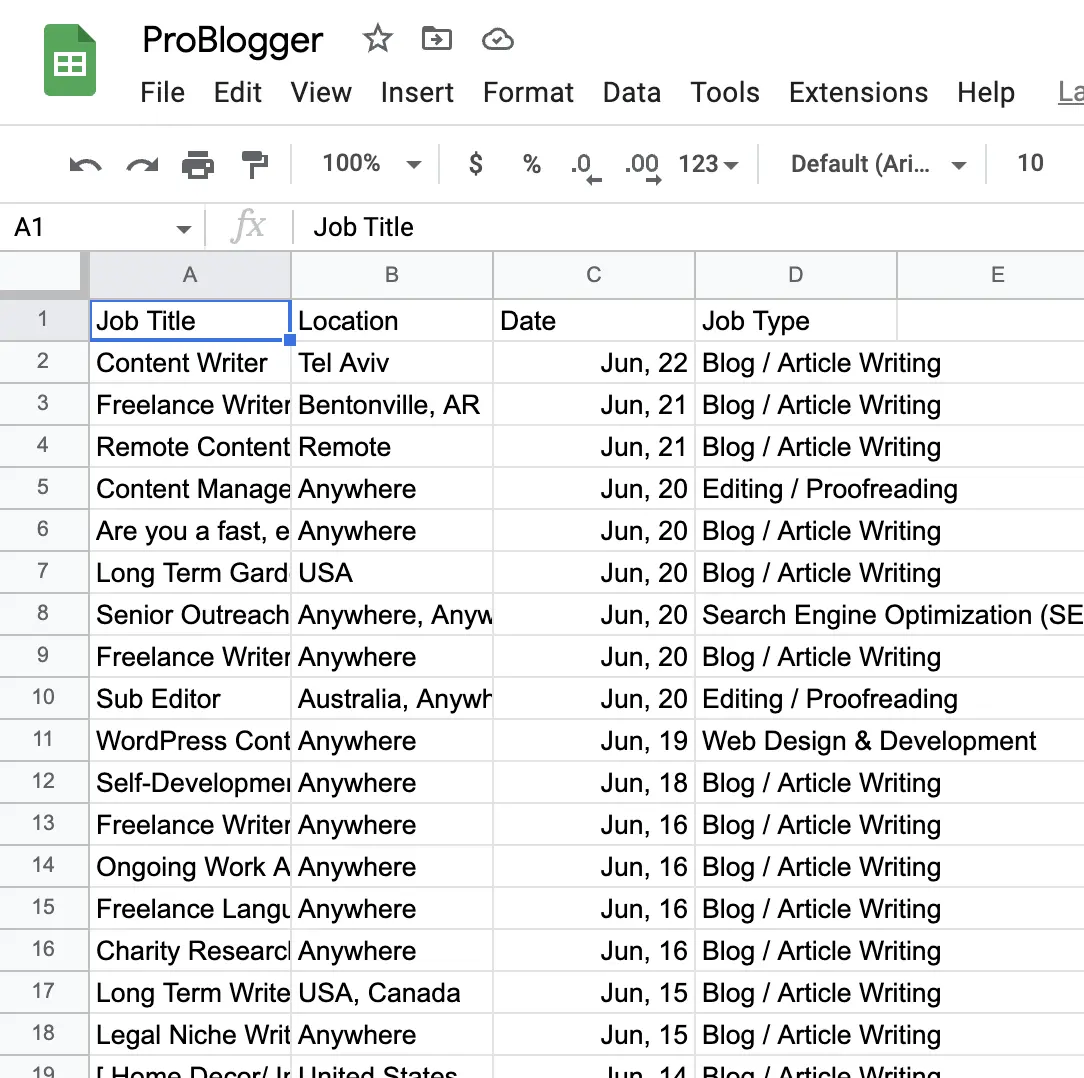Click the Print icon

(x=198, y=165)
